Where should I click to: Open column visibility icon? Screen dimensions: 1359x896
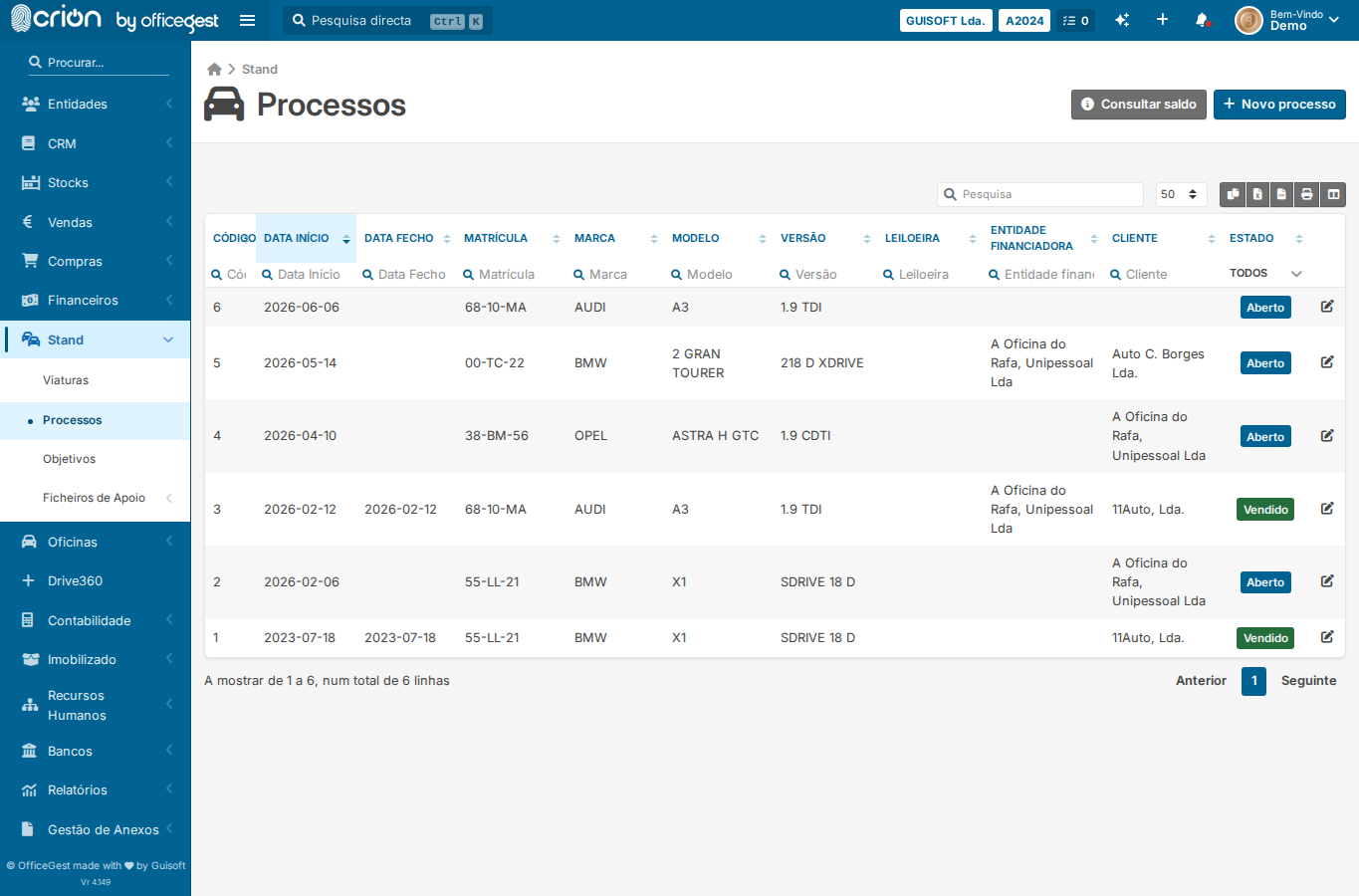(1333, 194)
